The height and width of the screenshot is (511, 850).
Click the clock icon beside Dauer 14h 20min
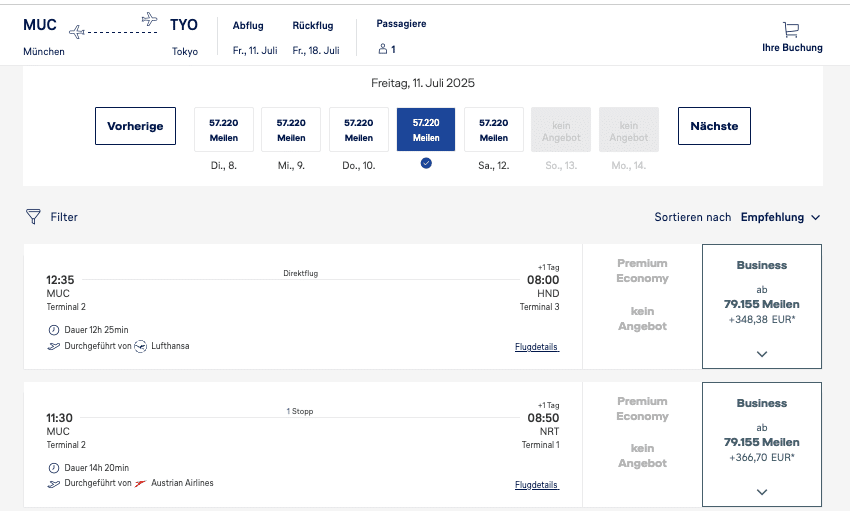pyautogui.click(x=53, y=468)
